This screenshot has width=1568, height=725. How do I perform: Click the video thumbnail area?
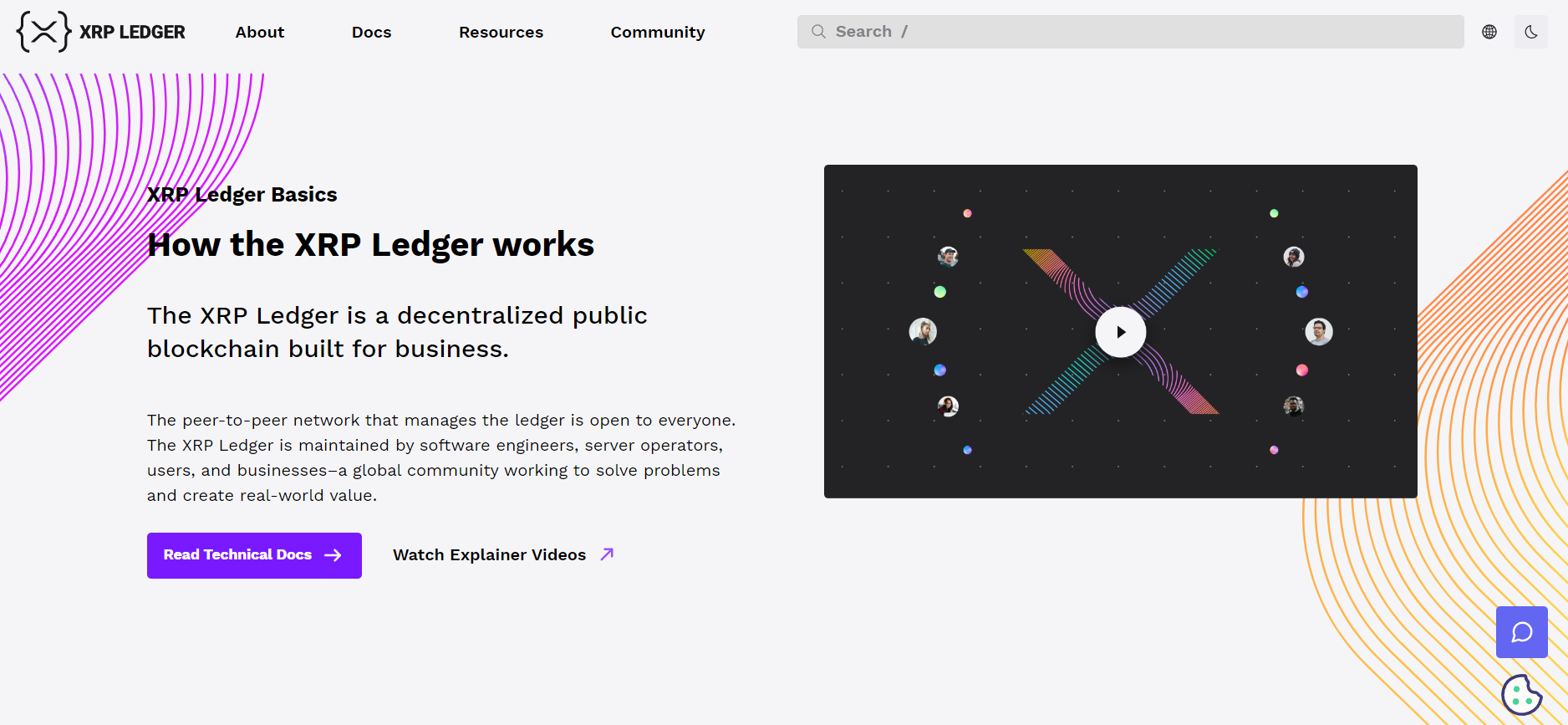tap(1121, 331)
